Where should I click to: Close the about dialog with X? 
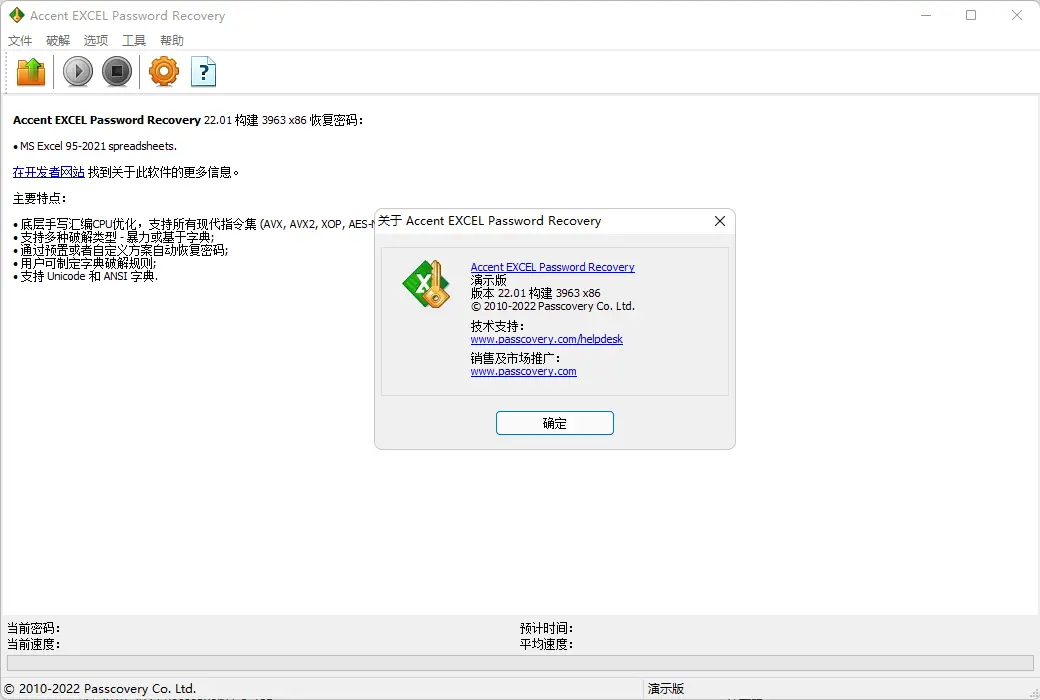coord(720,221)
